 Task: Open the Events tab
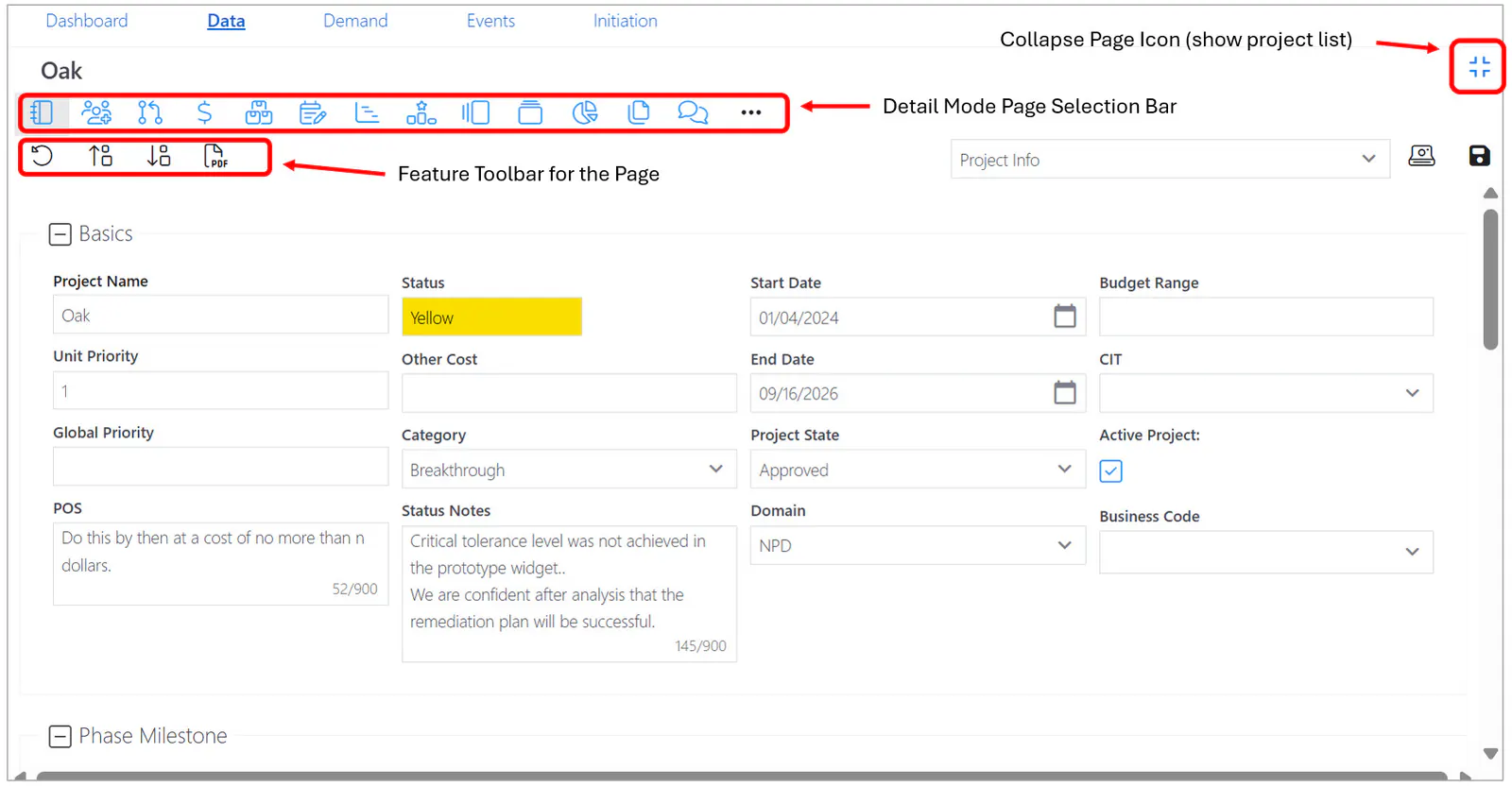490,21
